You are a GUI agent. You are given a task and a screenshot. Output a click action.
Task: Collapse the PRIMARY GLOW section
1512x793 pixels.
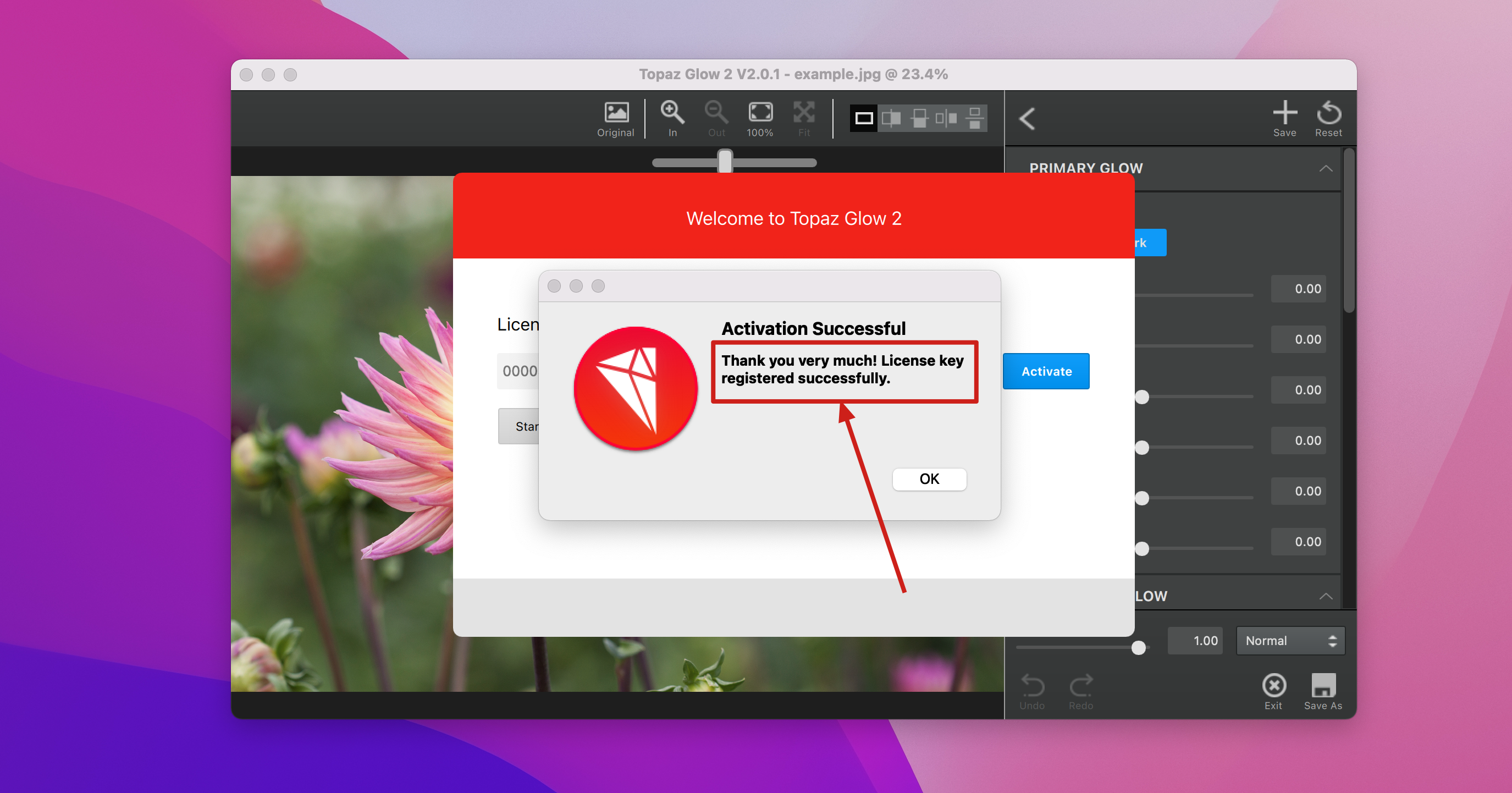[x=1326, y=168]
